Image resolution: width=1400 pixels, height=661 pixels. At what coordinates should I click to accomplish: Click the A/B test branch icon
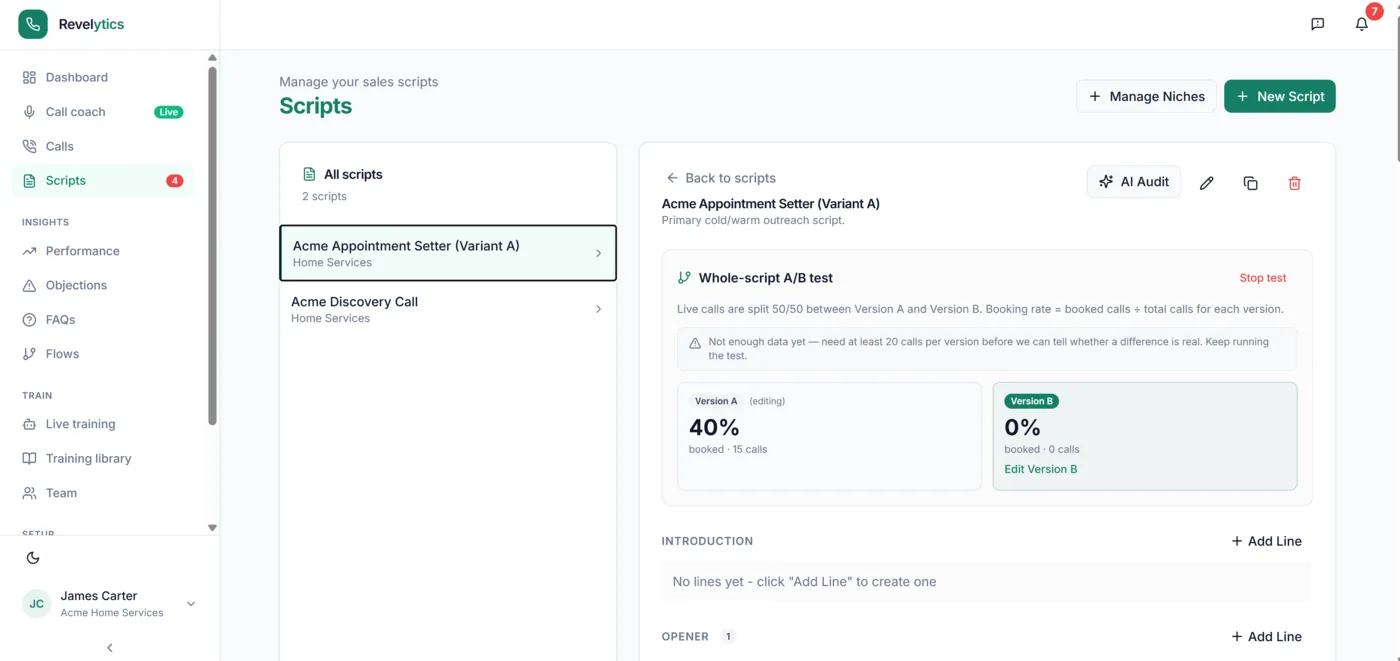[684, 278]
